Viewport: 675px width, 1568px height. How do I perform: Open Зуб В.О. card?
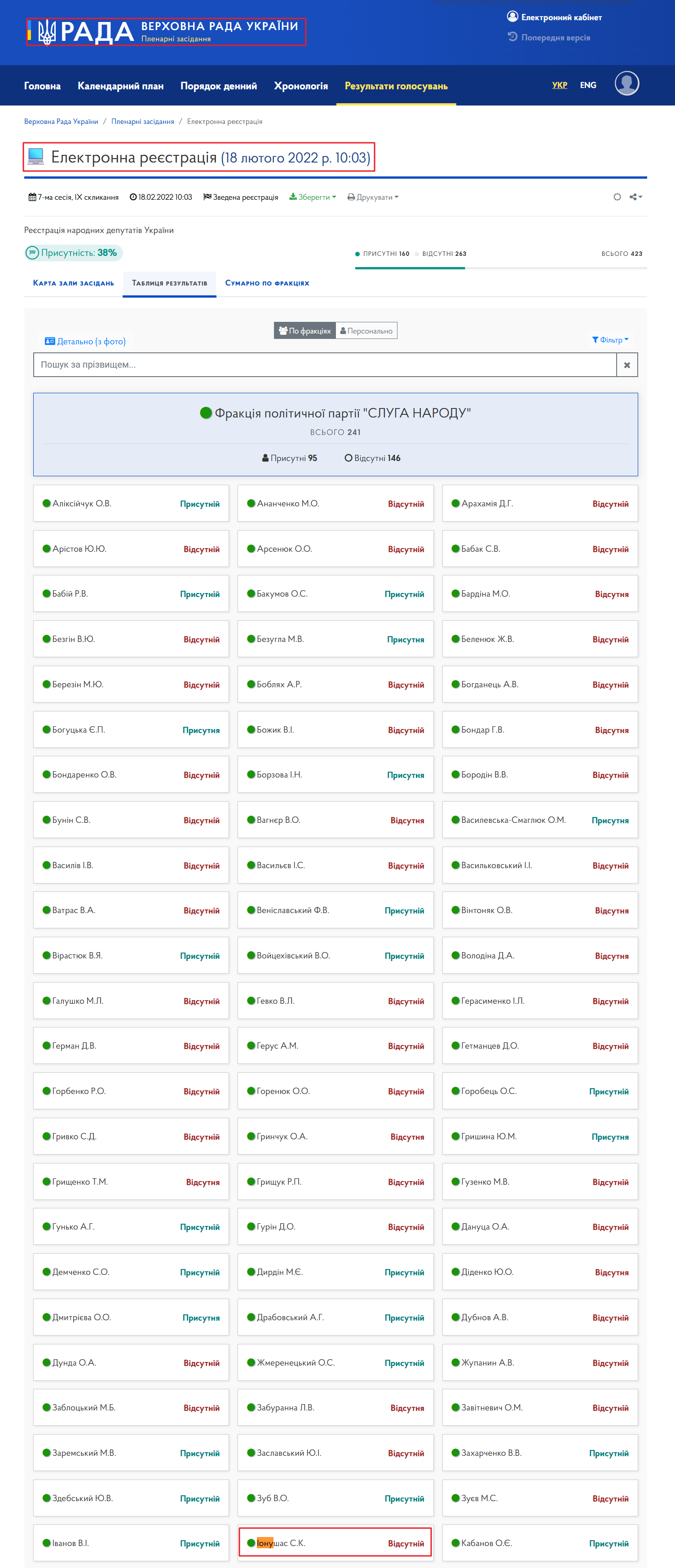[335, 1498]
